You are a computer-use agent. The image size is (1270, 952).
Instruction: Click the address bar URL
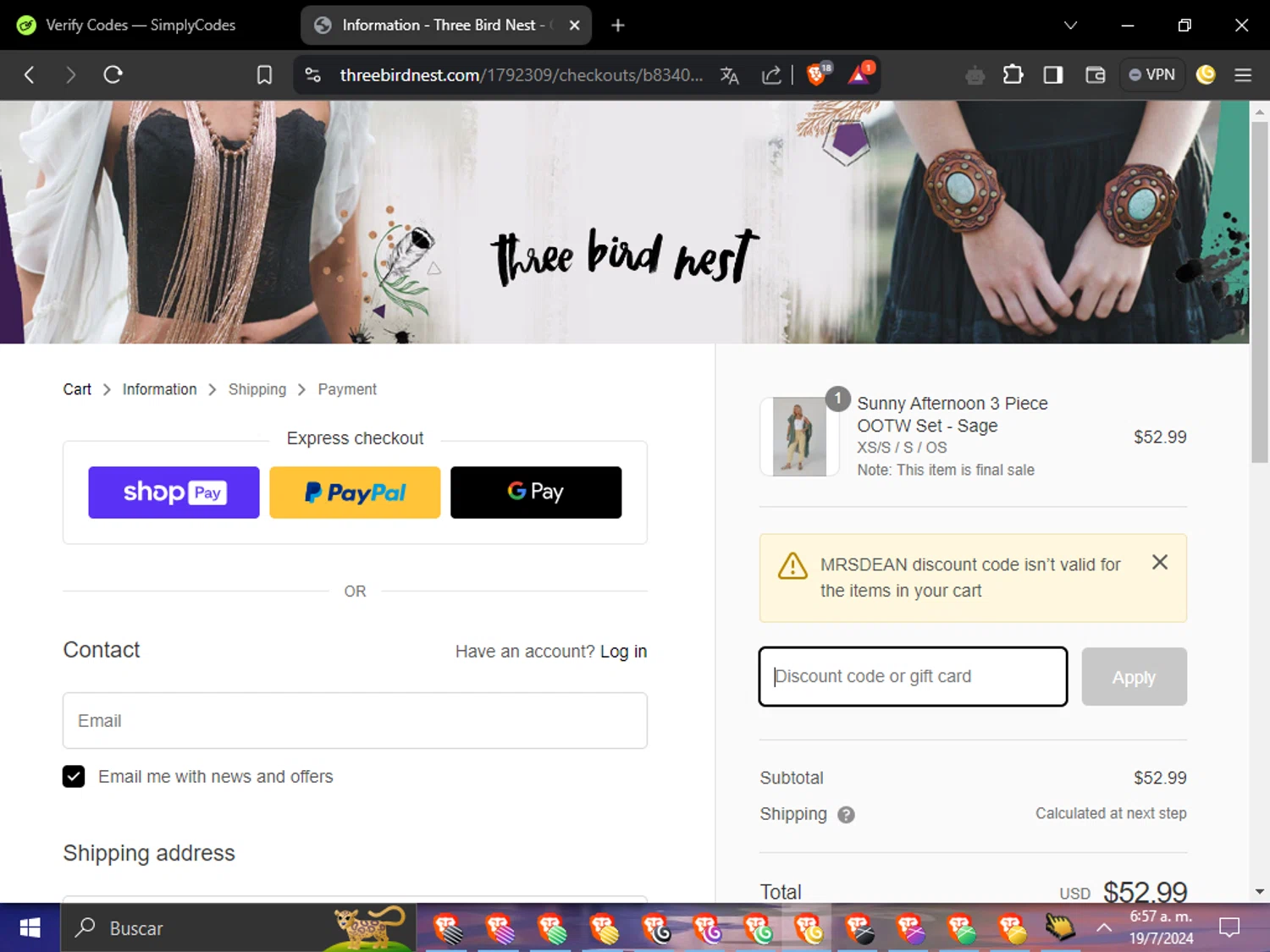pyautogui.click(x=521, y=75)
